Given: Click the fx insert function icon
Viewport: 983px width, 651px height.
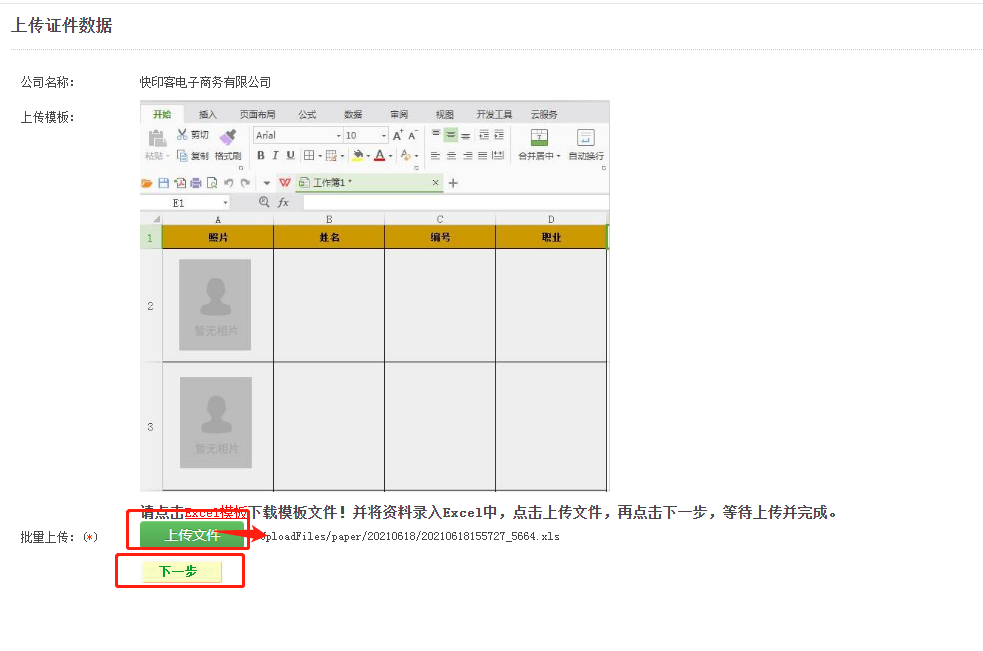Looking at the screenshot, I should (x=283, y=202).
